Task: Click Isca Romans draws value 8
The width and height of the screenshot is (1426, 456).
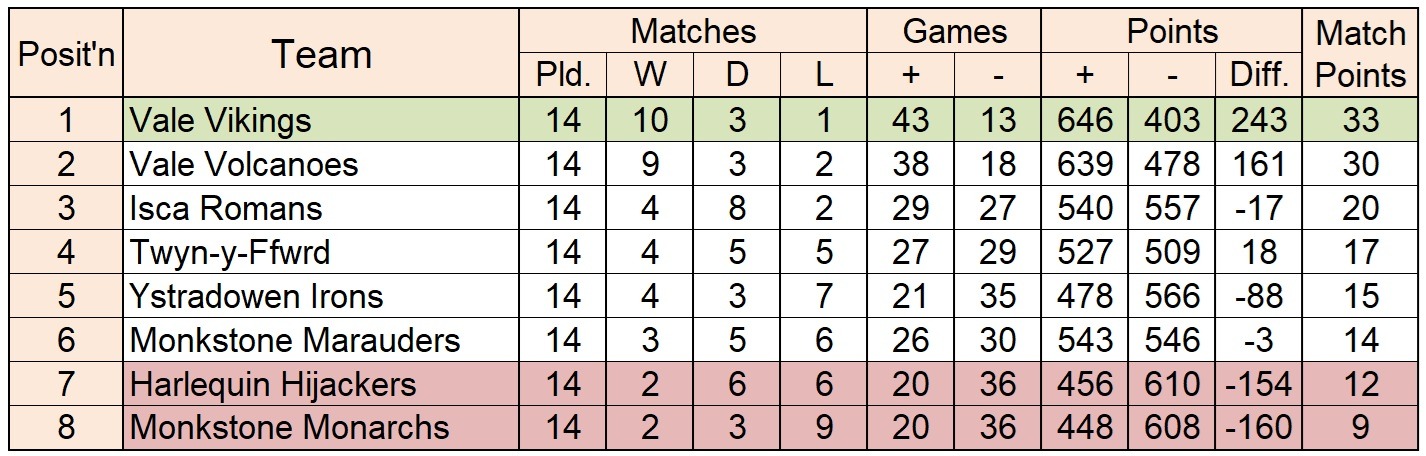Action: point(737,208)
